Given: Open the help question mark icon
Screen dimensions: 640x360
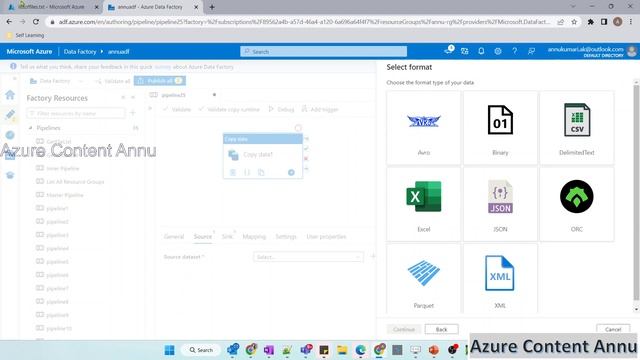Looking at the screenshot, I should pyautogui.click(x=514, y=51).
